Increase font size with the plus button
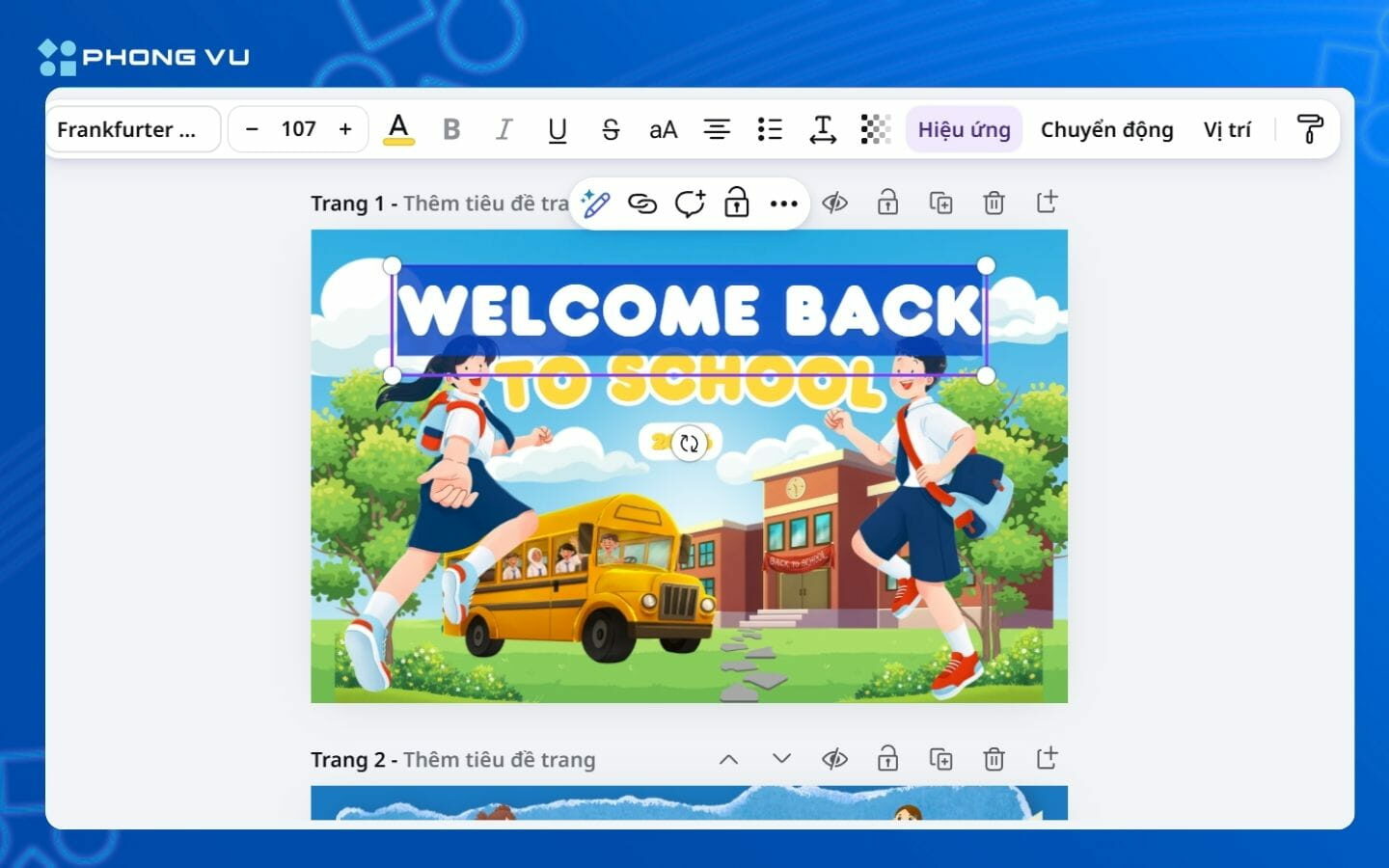The image size is (1389, 868). click(345, 129)
